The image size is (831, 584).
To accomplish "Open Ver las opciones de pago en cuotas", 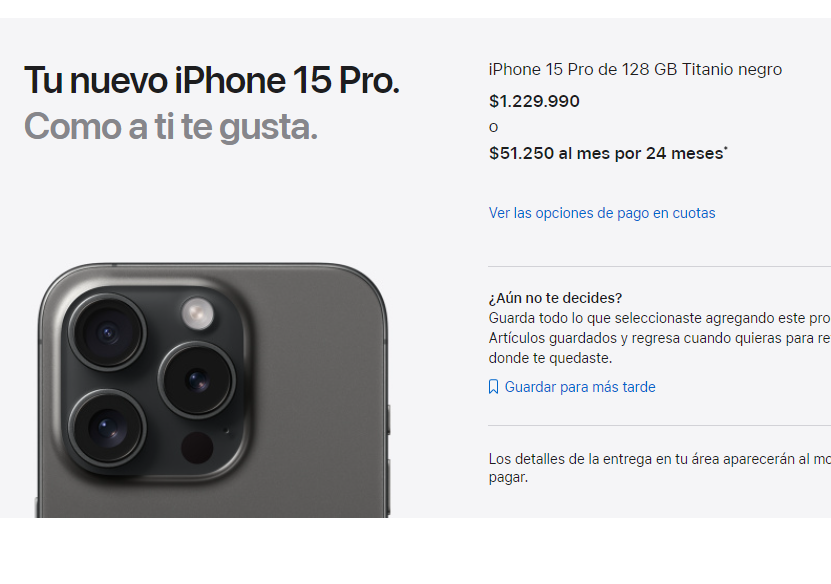I will point(602,213).
